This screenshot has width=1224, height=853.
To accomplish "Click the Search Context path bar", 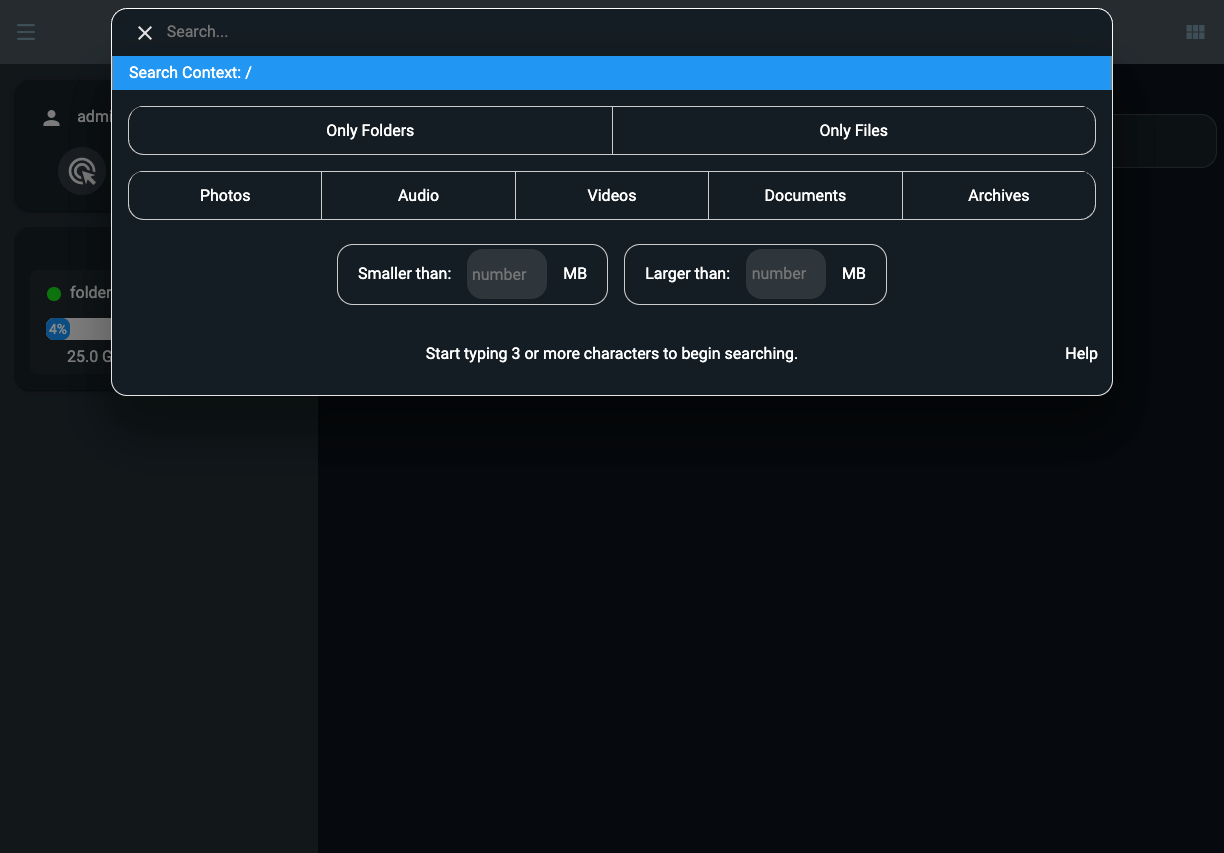I will click(x=612, y=73).
